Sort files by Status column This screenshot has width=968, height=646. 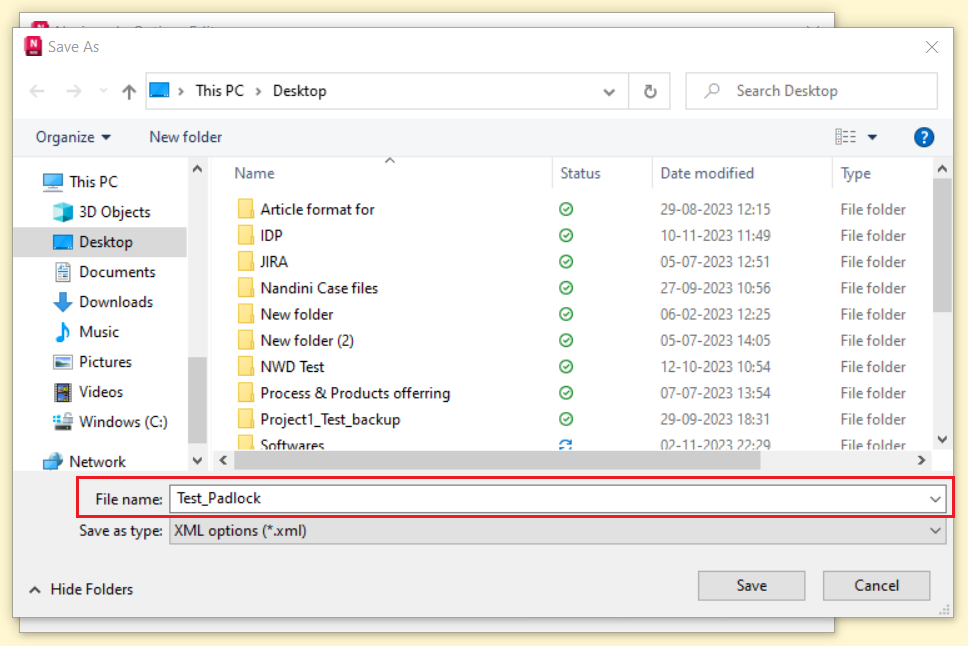coord(580,174)
